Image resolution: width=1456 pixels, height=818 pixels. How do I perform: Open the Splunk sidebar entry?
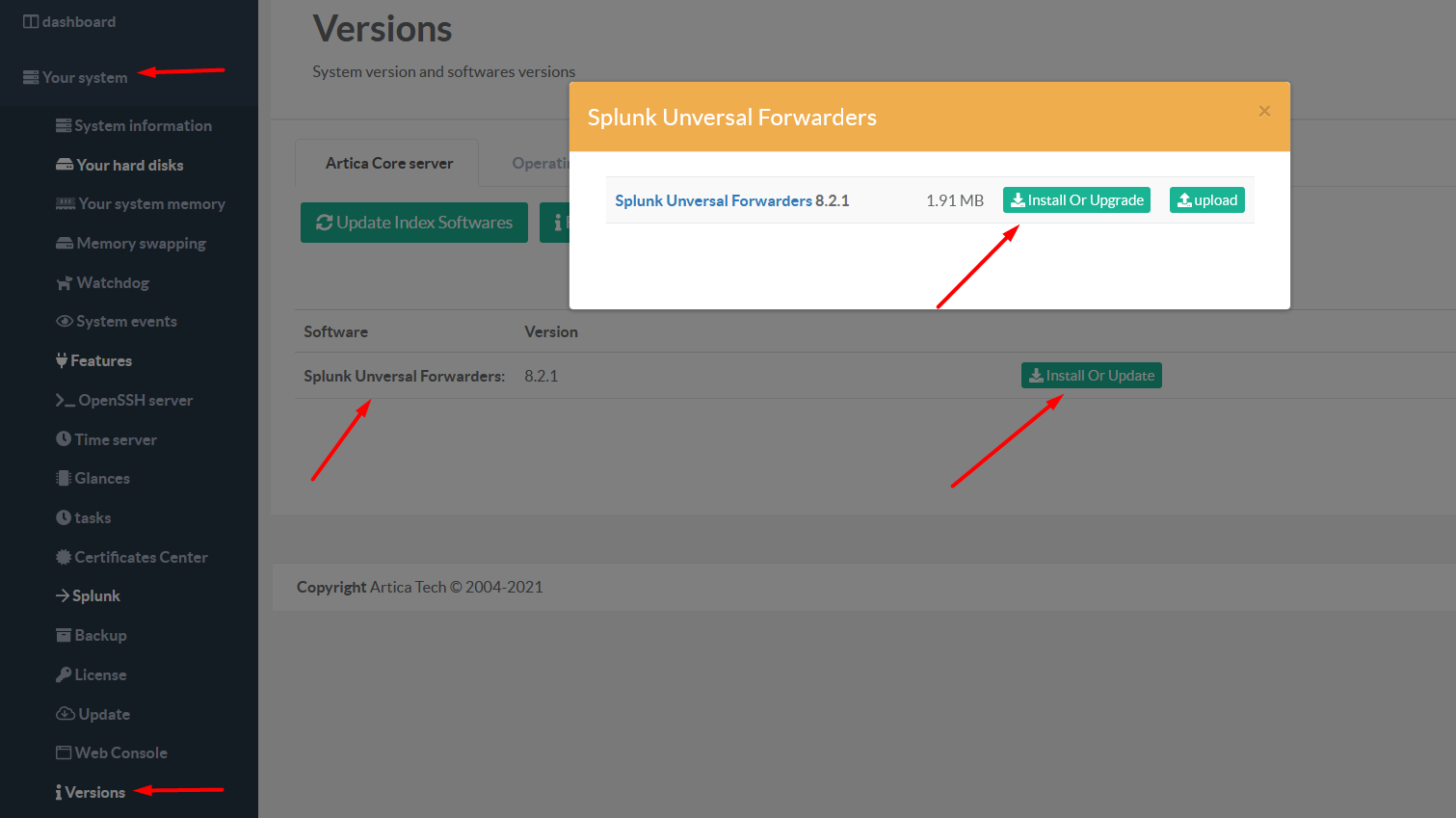(95, 596)
